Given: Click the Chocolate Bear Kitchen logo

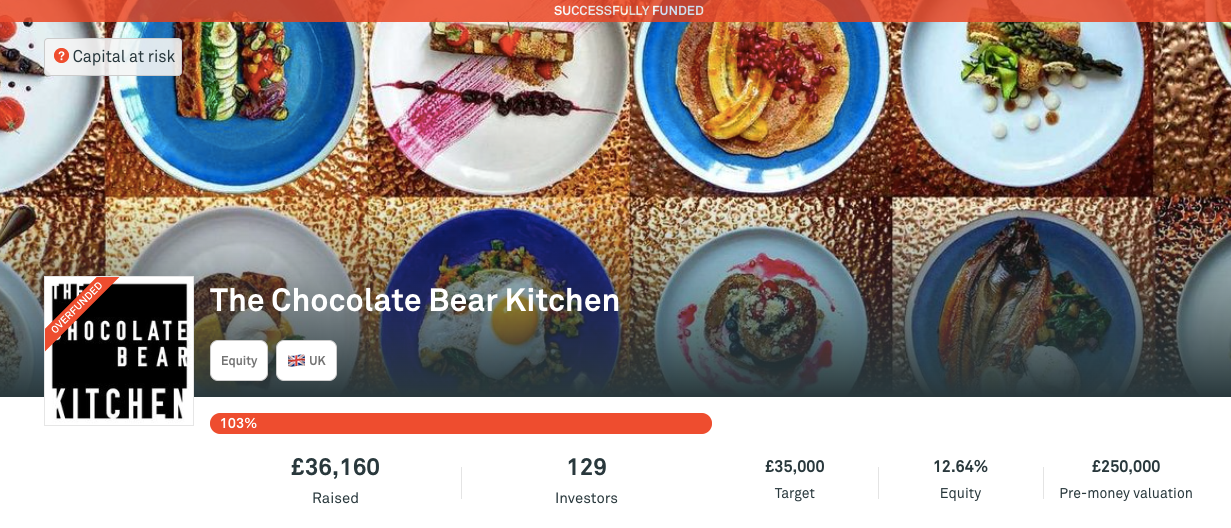Looking at the screenshot, I should click(x=119, y=351).
